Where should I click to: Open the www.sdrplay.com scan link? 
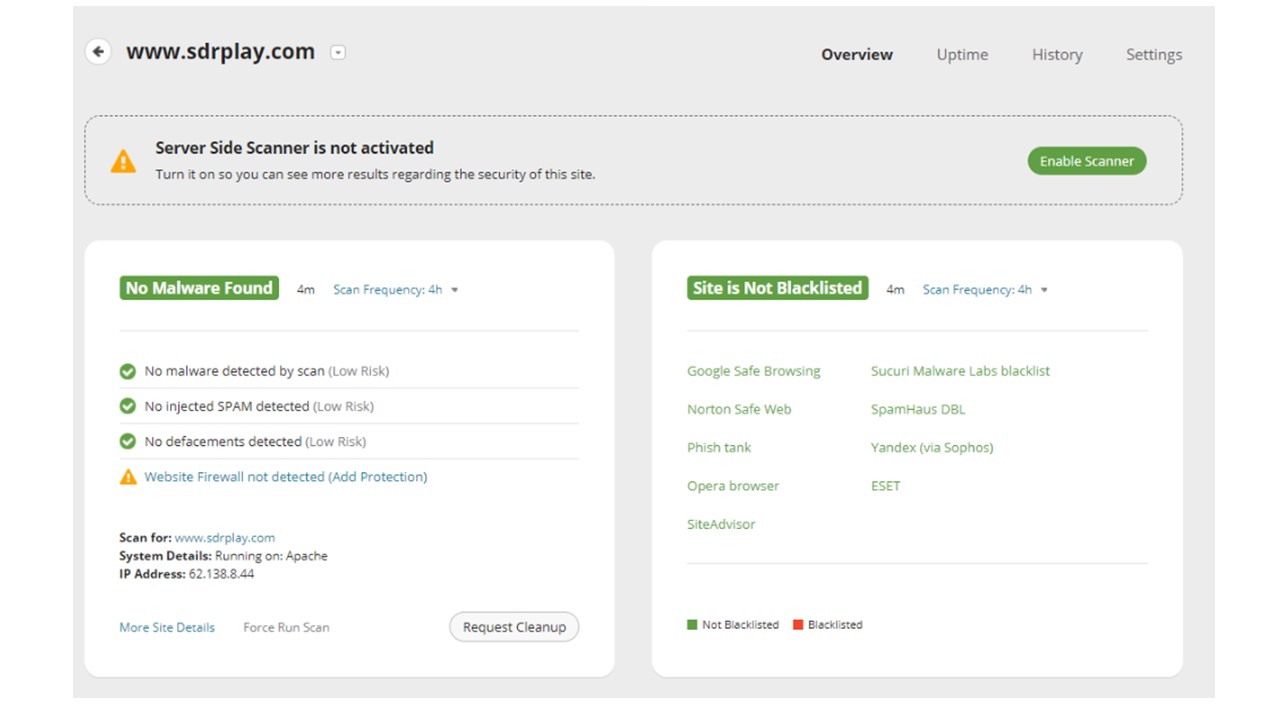[225, 538]
